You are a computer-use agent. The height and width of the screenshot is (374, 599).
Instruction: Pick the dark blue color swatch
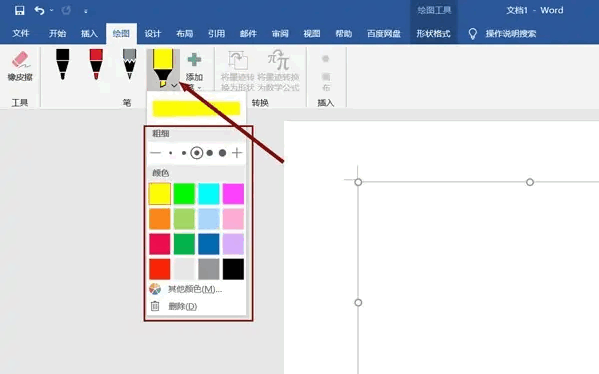click(x=209, y=244)
